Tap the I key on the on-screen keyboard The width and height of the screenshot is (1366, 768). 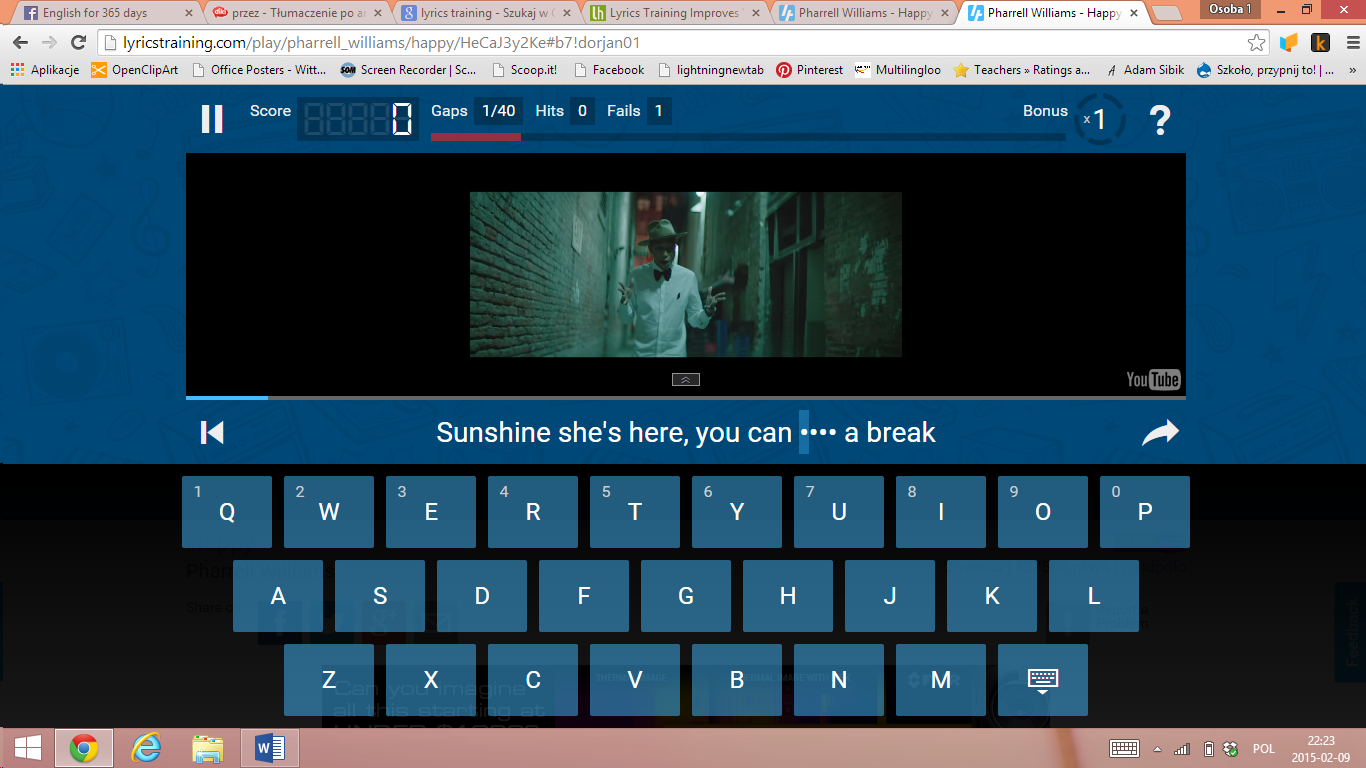941,512
